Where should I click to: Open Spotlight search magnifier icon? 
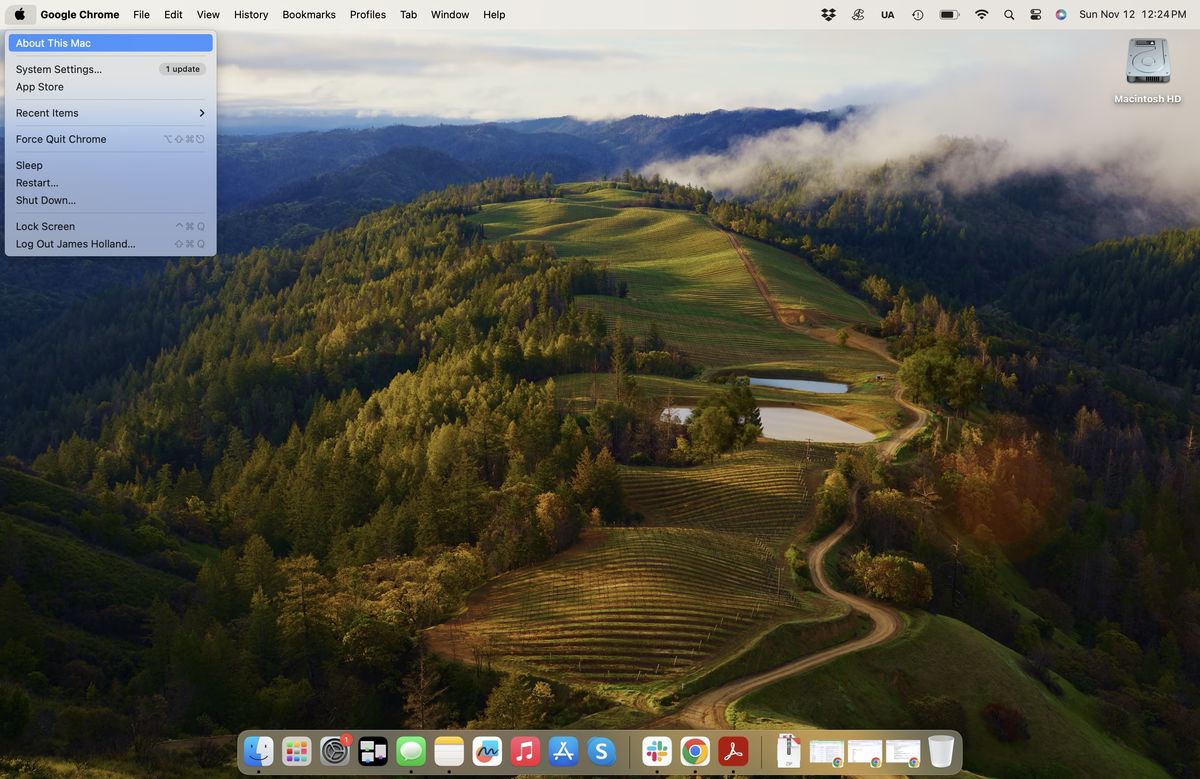(x=1009, y=15)
